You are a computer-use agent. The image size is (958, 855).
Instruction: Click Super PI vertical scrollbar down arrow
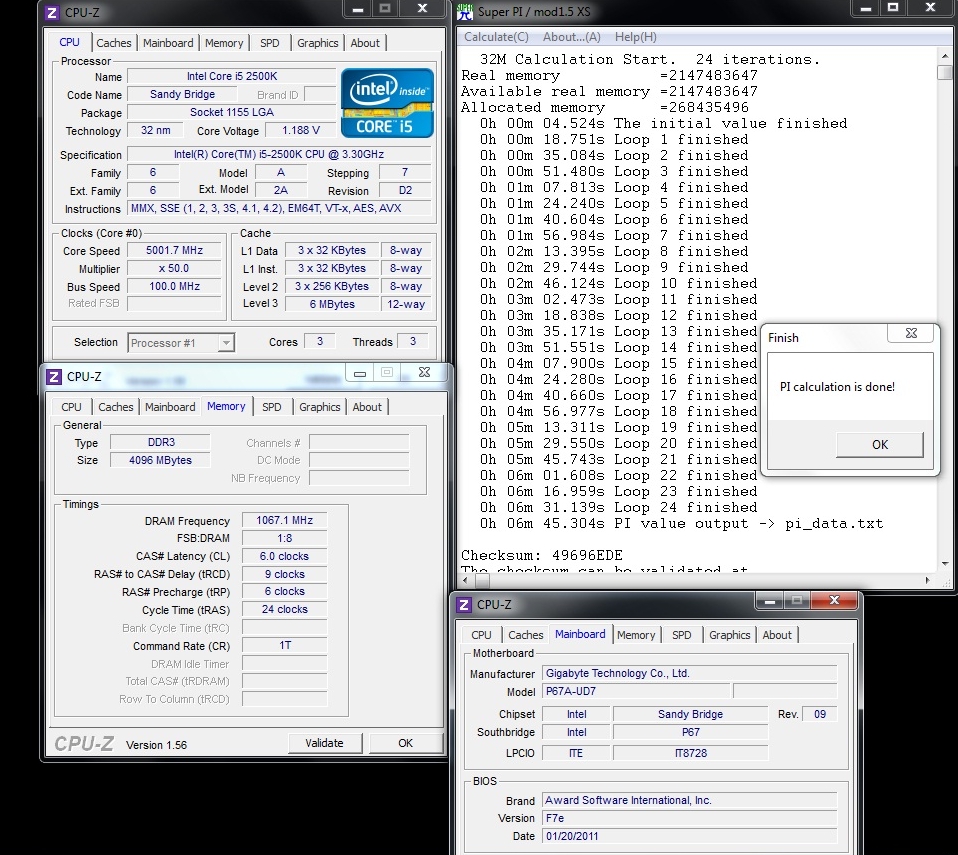[x=945, y=563]
